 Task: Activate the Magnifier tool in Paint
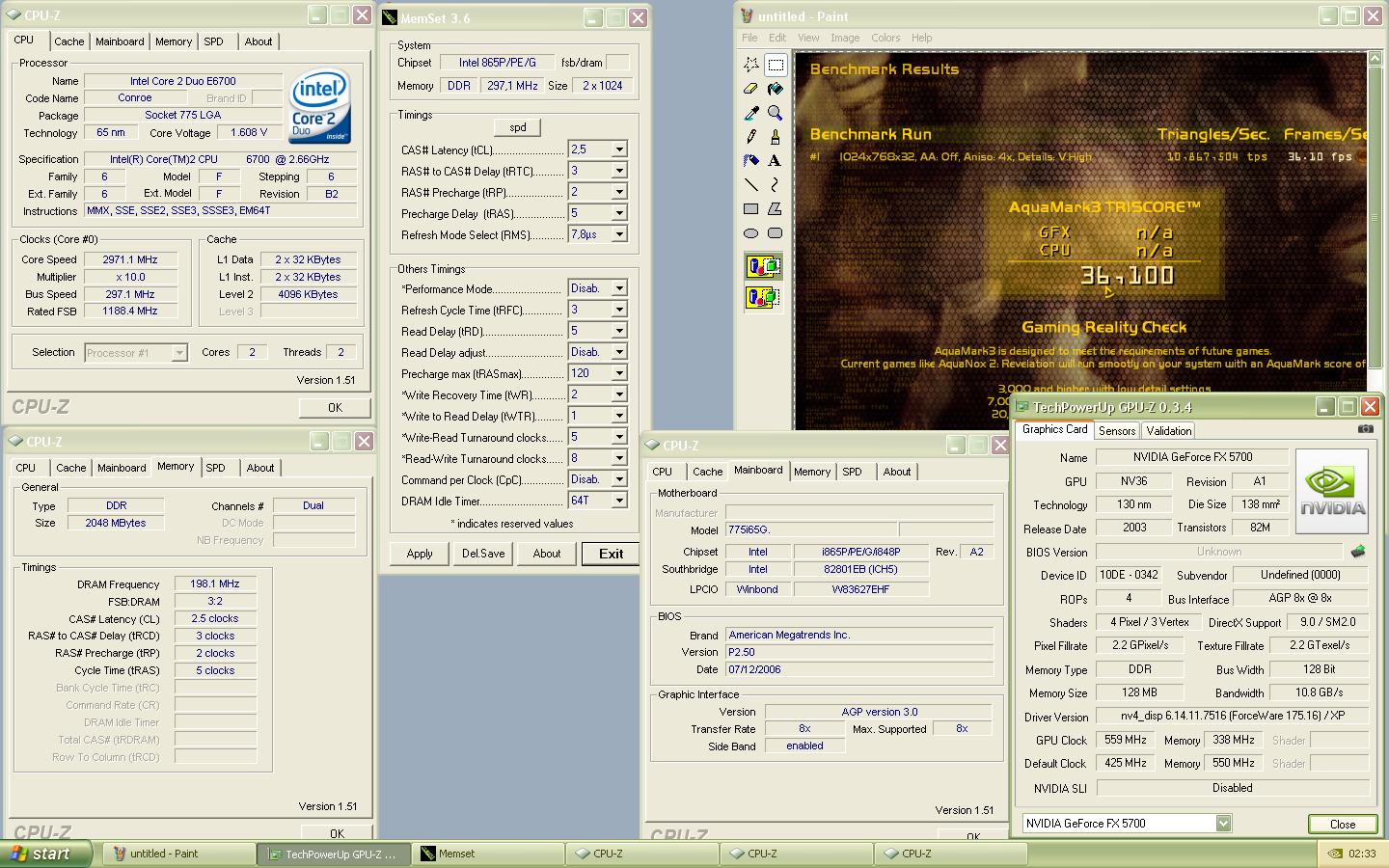click(776, 113)
